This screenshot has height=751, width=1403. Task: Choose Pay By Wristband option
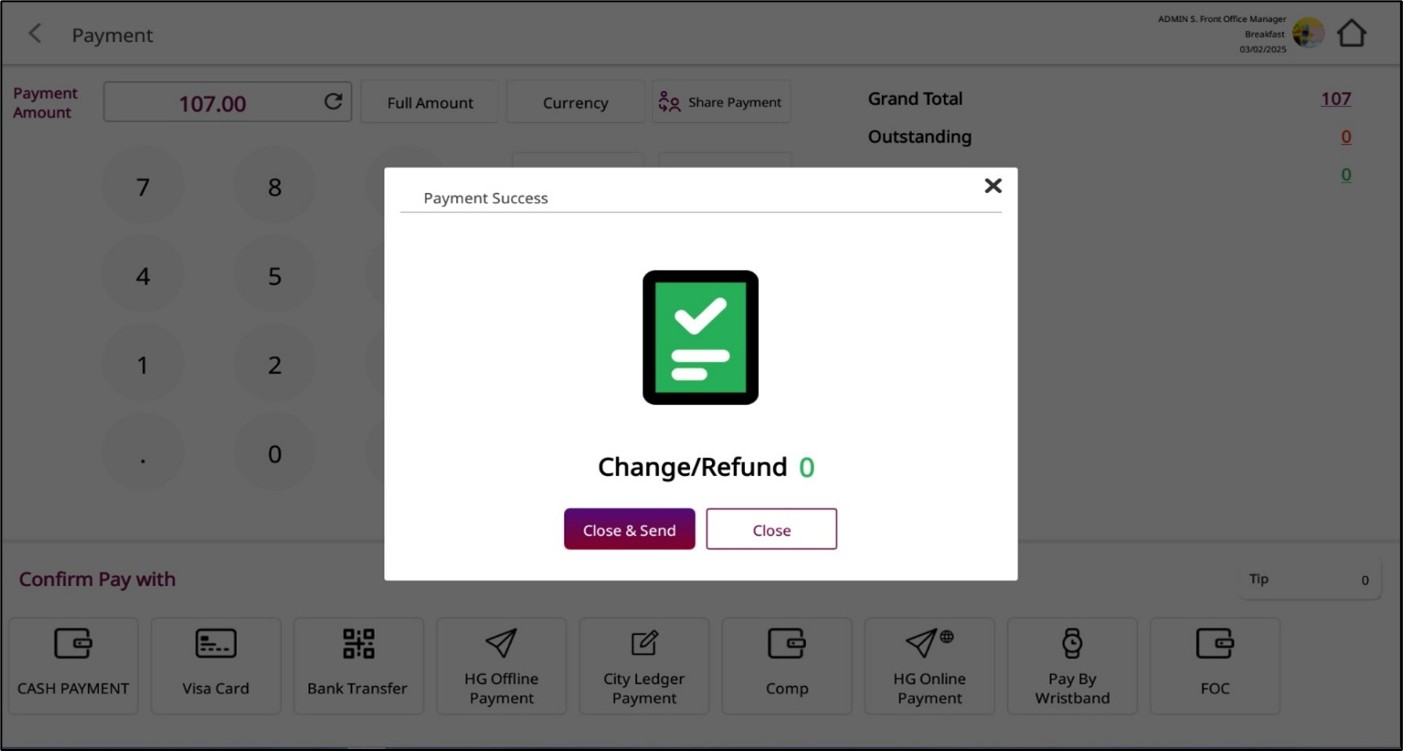[x=1072, y=665]
